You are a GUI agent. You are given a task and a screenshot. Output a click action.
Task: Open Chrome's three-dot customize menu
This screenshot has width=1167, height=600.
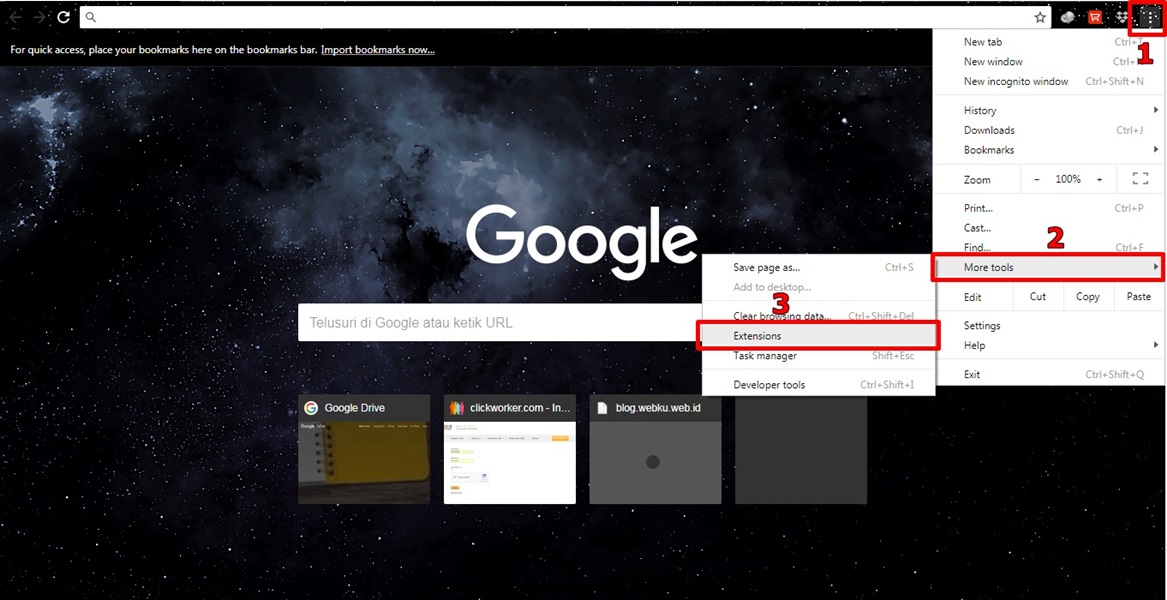1147,17
